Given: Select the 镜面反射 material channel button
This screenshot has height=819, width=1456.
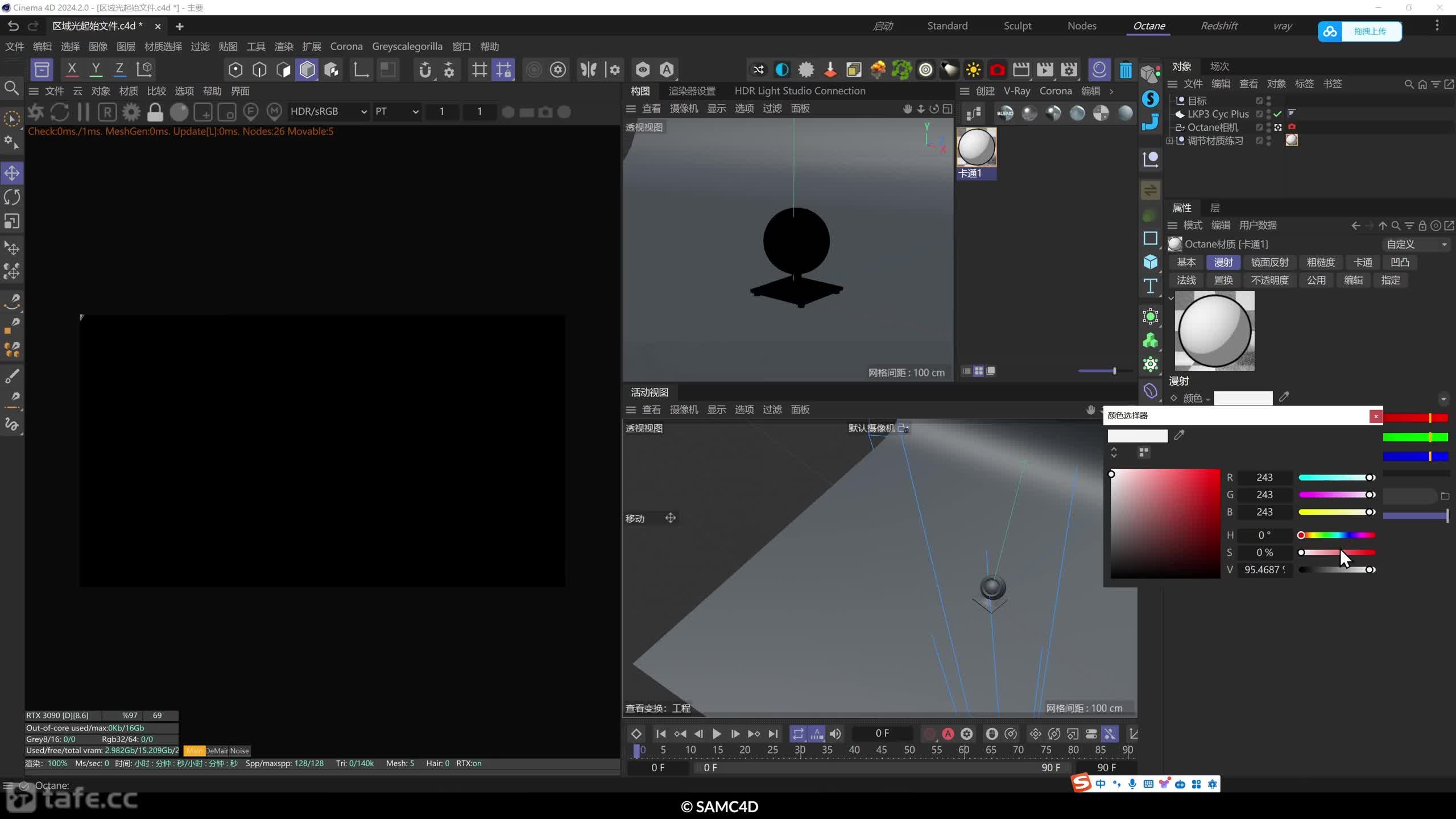Looking at the screenshot, I should point(1269,262).
